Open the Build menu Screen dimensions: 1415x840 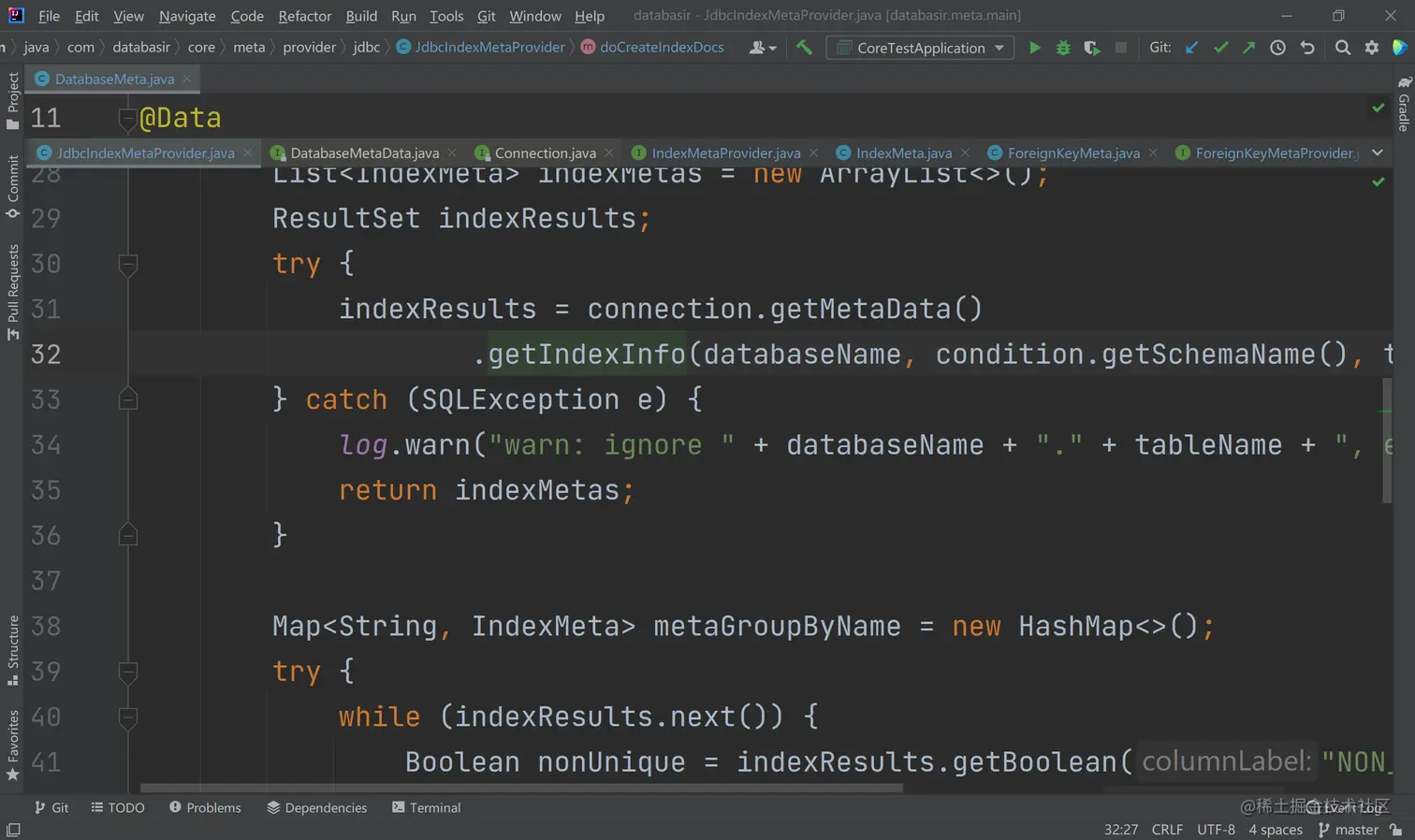pyautogui.click(x=361, y=16)
